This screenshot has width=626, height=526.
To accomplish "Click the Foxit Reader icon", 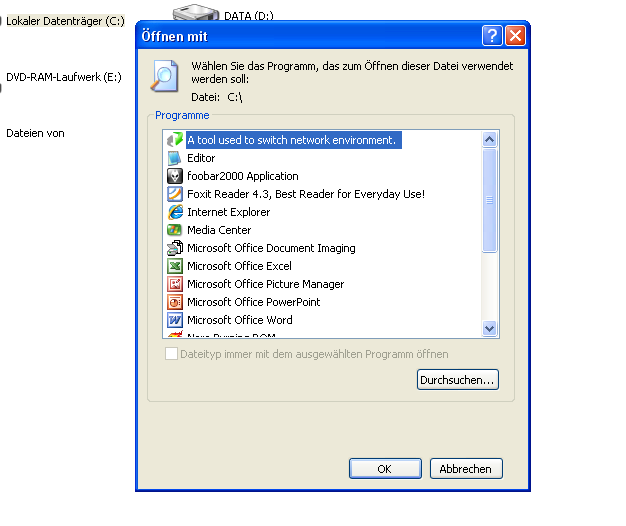I will pos(174,194).
